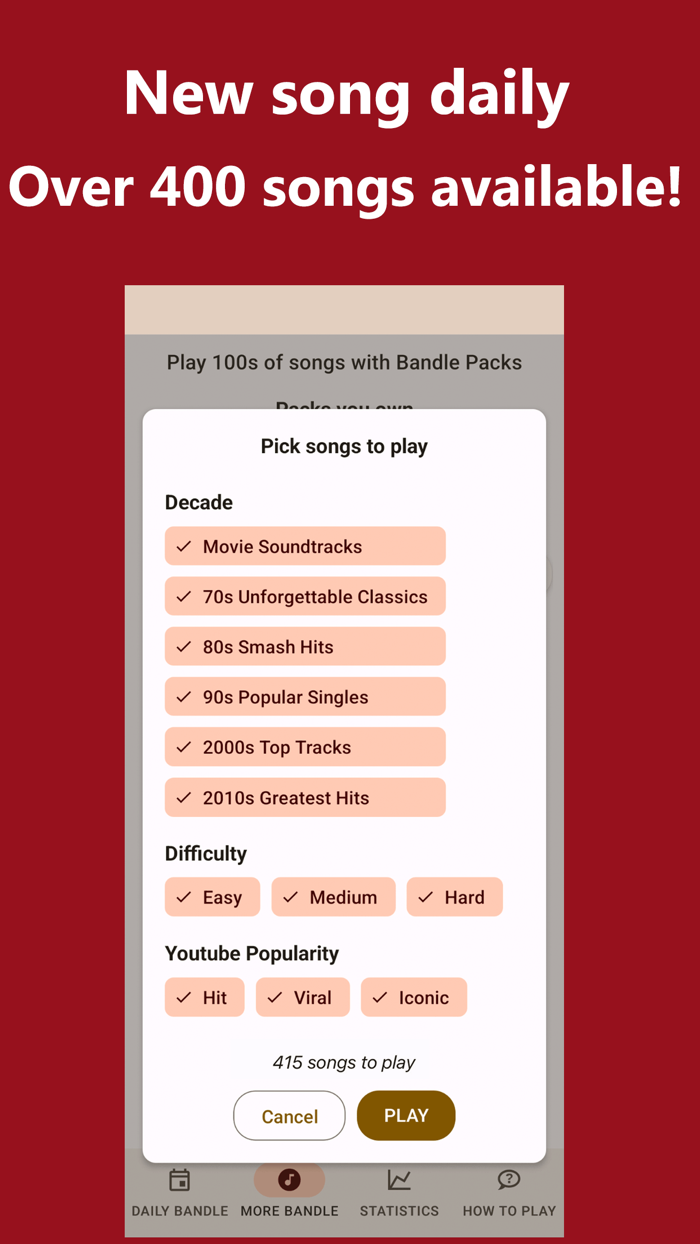
Task: Deselect the Hit popularity filter
Action: click(204, 997)
